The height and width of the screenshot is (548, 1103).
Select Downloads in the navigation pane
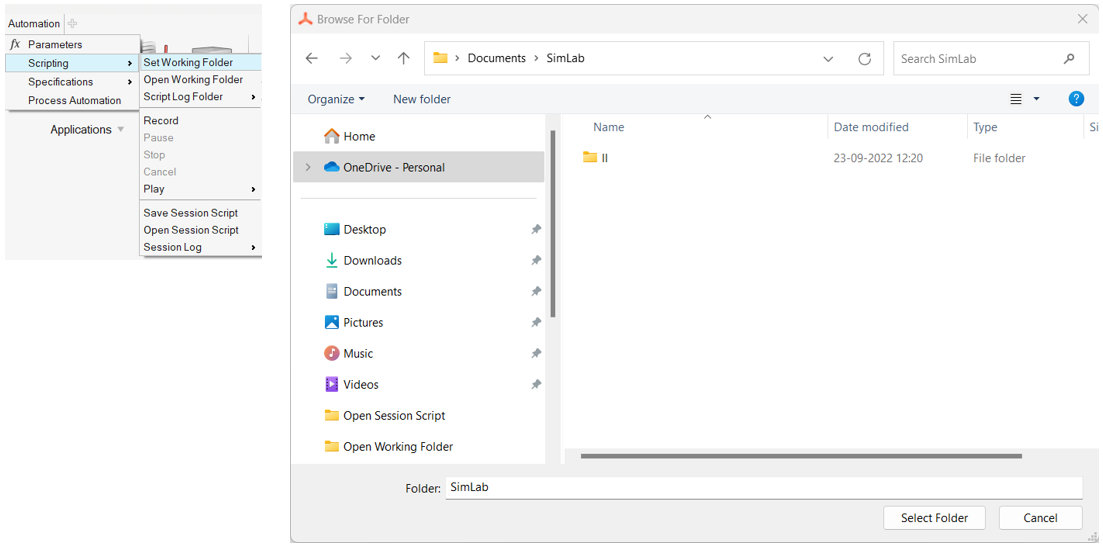coord(372,261)
